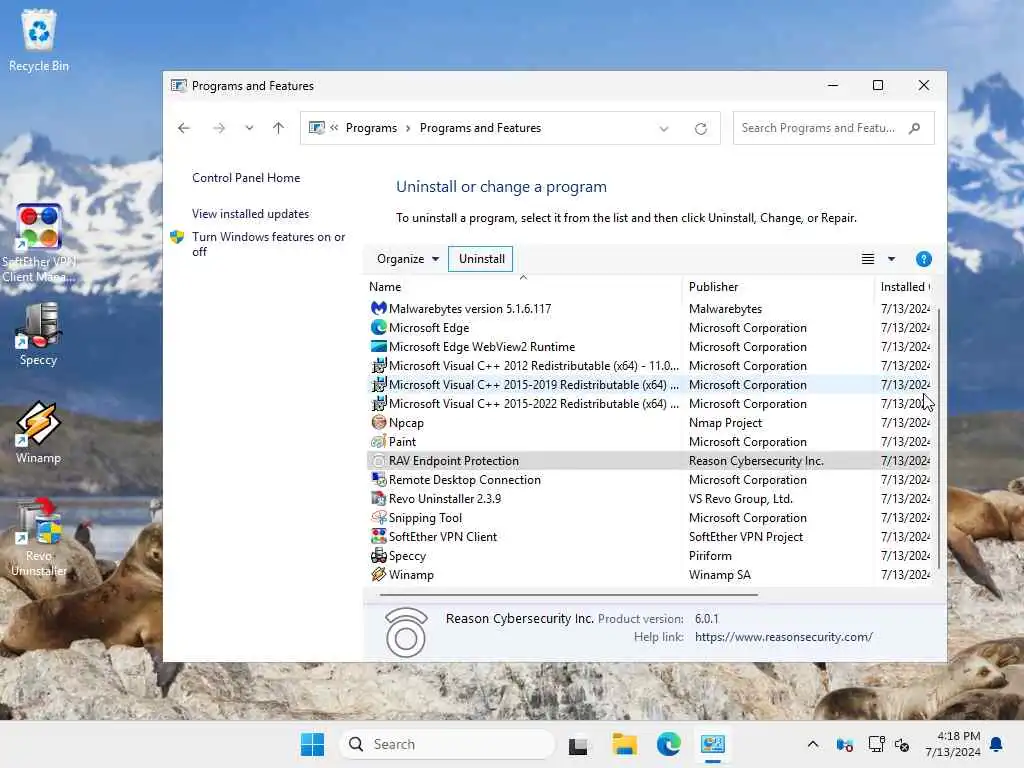Click the breadcrumb overflow chevron before Programs
Image resolution: width=1024 pixels, height=768 pixels.
click(x=334, y=128)
